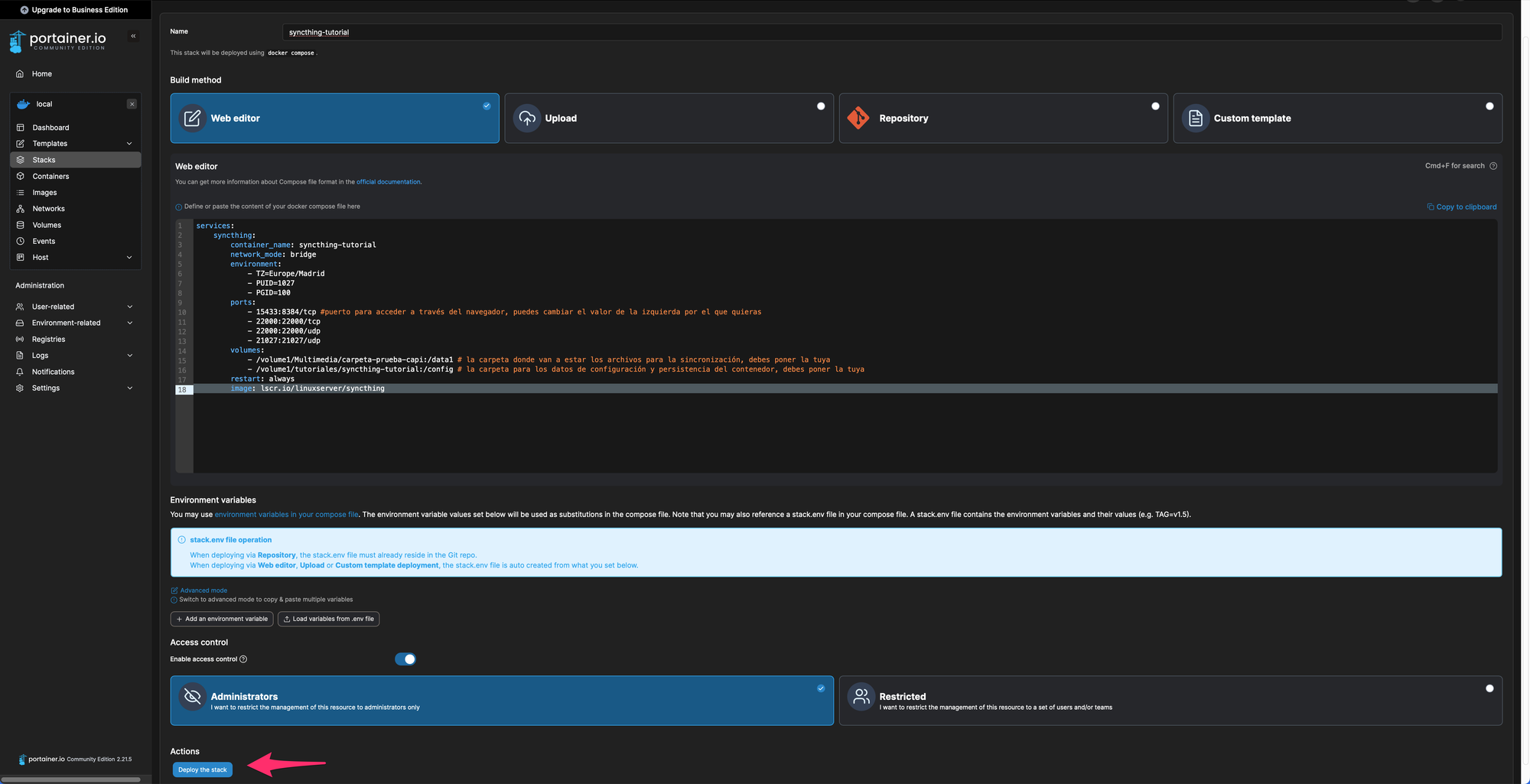
Task: Click the Images list icon
Action: [21, 193]
